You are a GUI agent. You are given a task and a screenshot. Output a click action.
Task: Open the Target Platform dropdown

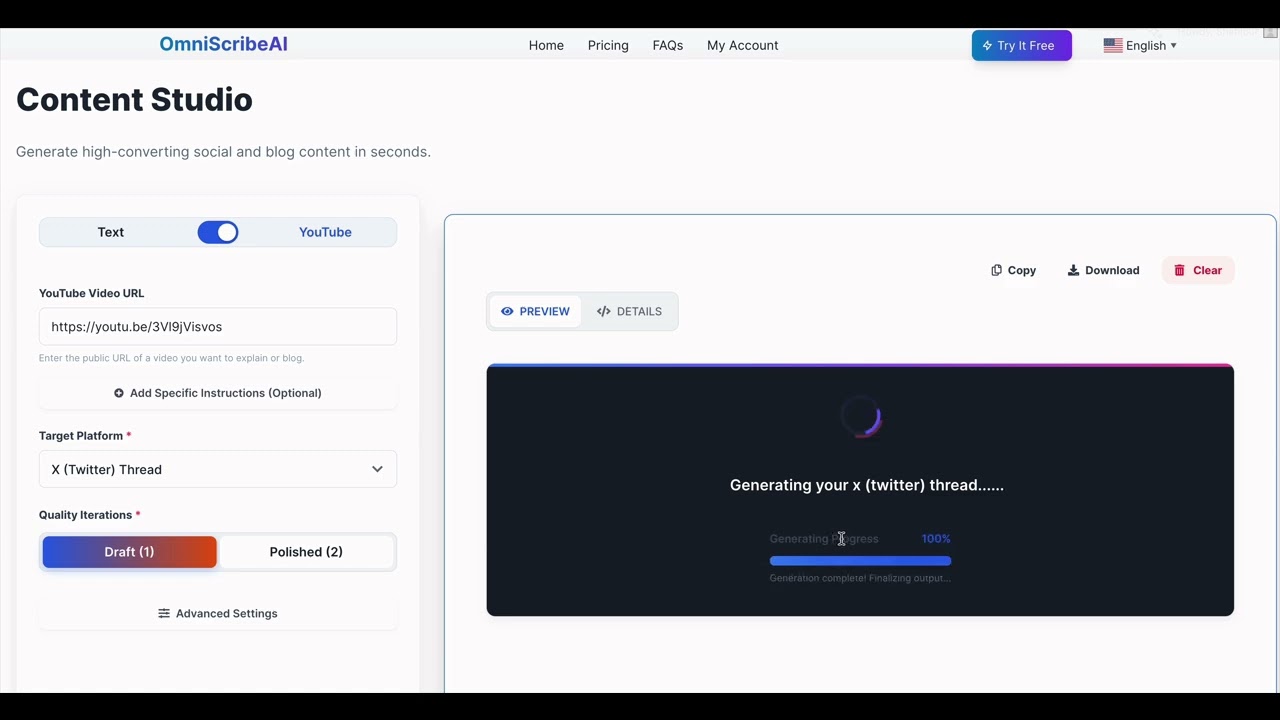[x=218, y=469]
